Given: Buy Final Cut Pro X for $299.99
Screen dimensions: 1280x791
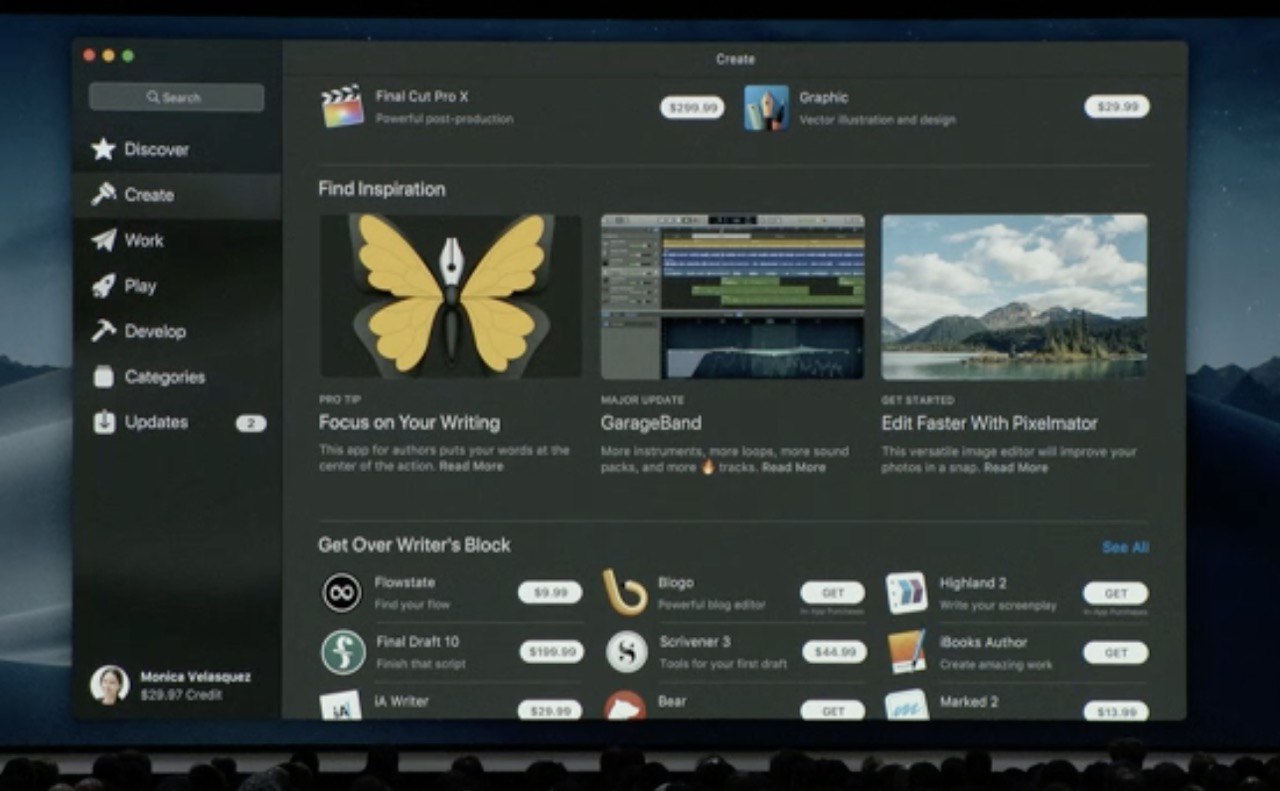Looking at the screenshot, I should (692, 107).
